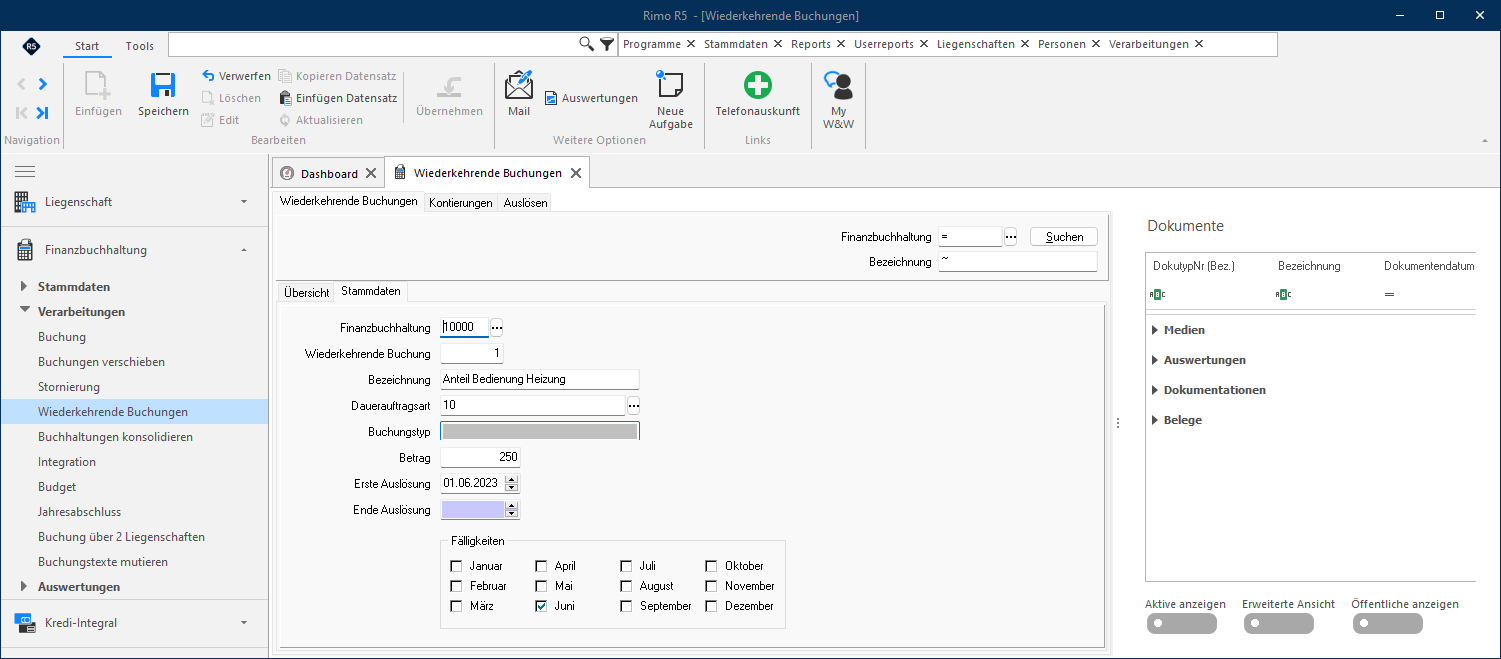The height and width of the screenshot is (659, 1501).
Task: Expand the Stammdaten tree node
Action: tap(25, 287)
